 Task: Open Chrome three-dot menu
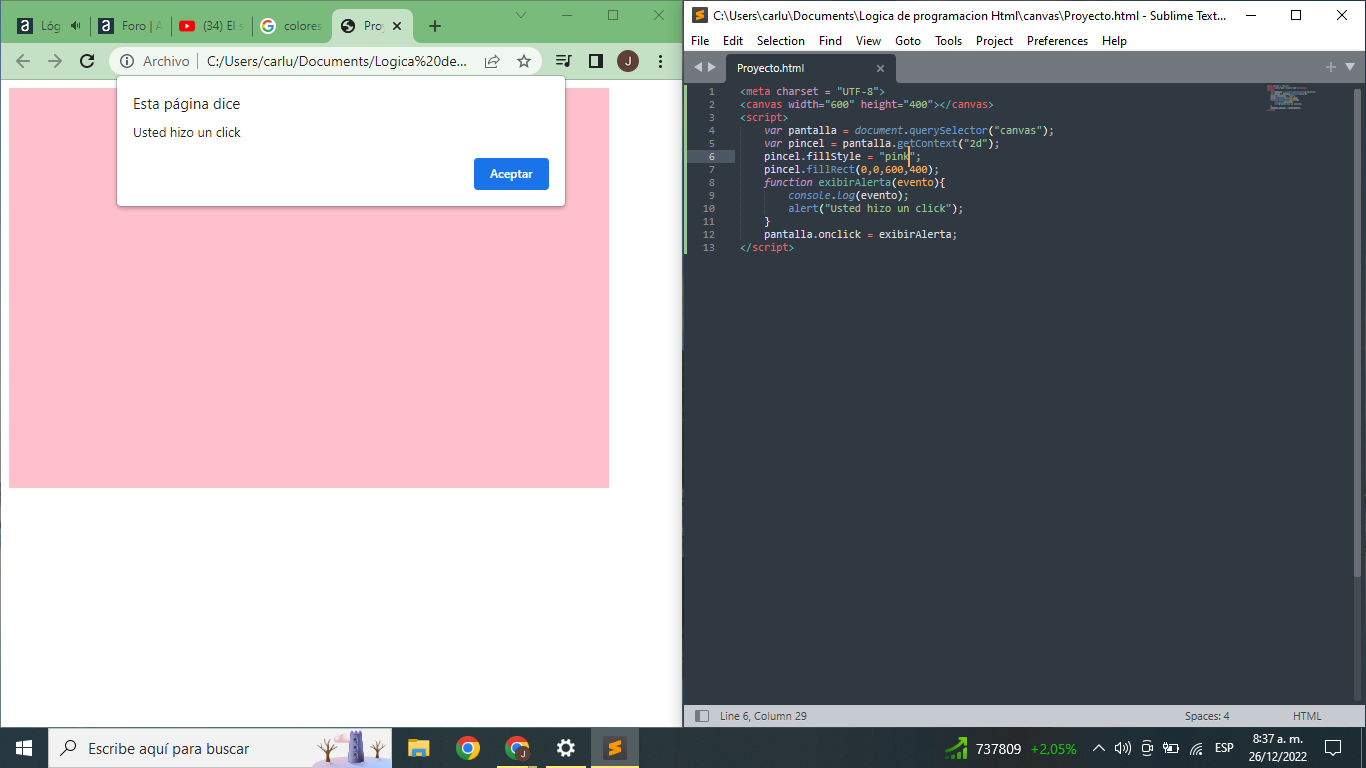click(660, 61)
